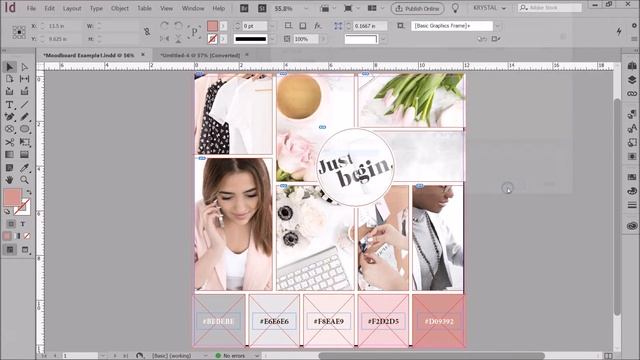Image resolution: width=640 pixels, height=360 pixels.
Task: Select the Zoom tool magnifier
Action: pos(24,180)
